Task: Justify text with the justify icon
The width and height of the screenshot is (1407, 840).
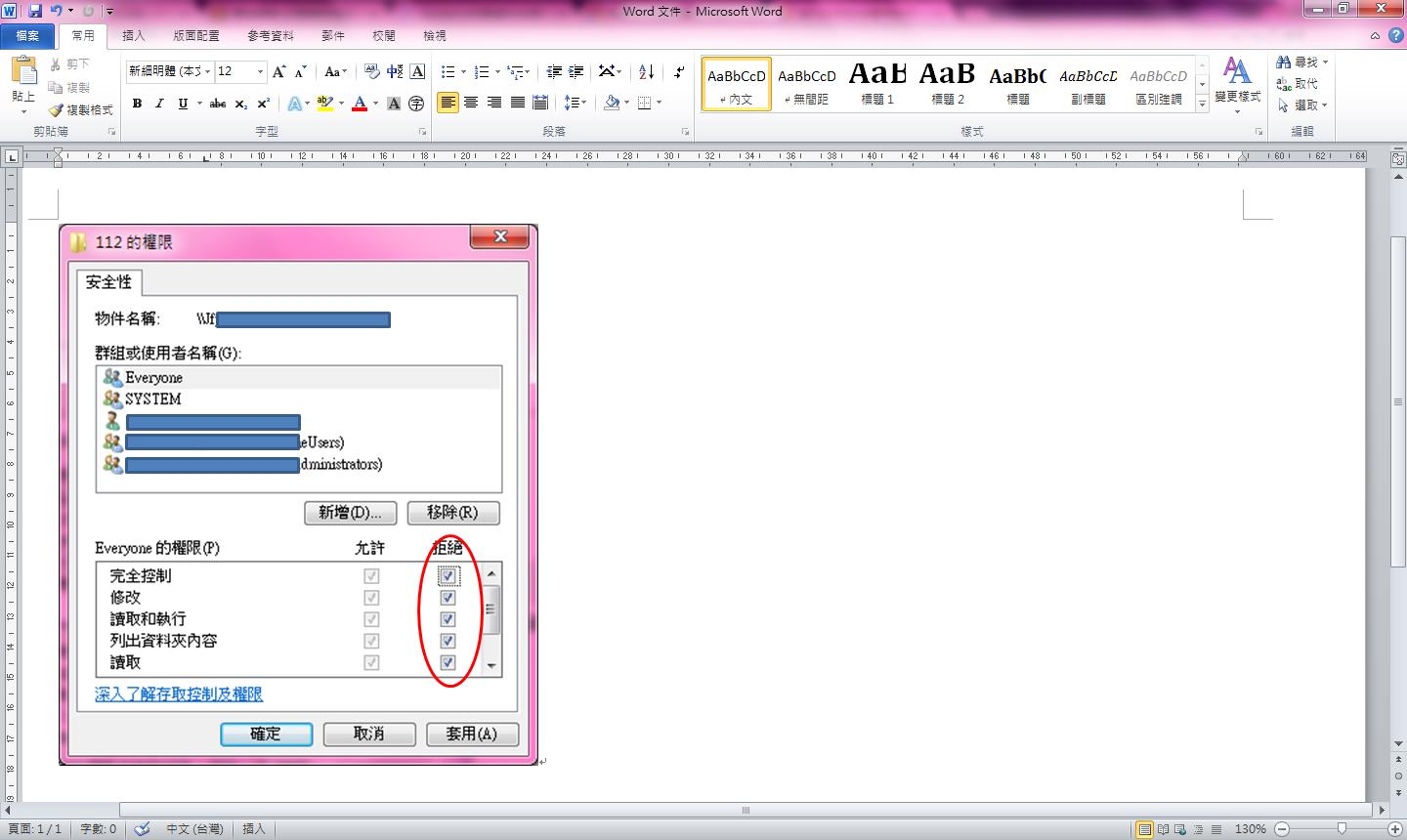Action: (518, 103)
